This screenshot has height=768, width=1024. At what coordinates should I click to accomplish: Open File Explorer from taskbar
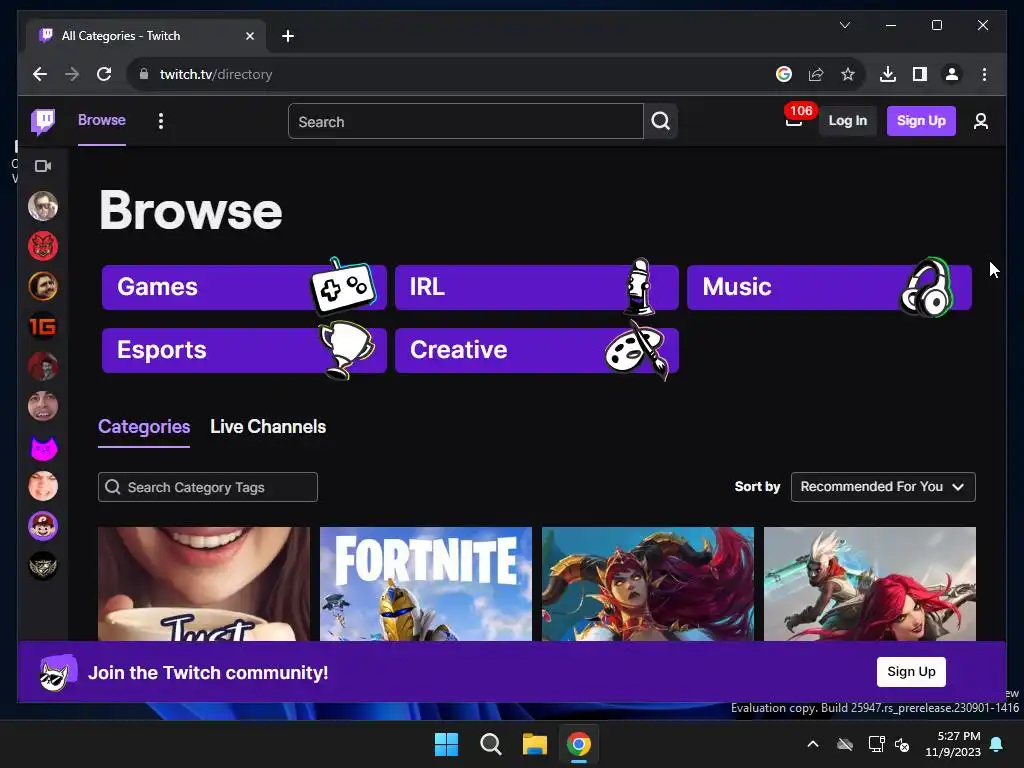[535, 744]
